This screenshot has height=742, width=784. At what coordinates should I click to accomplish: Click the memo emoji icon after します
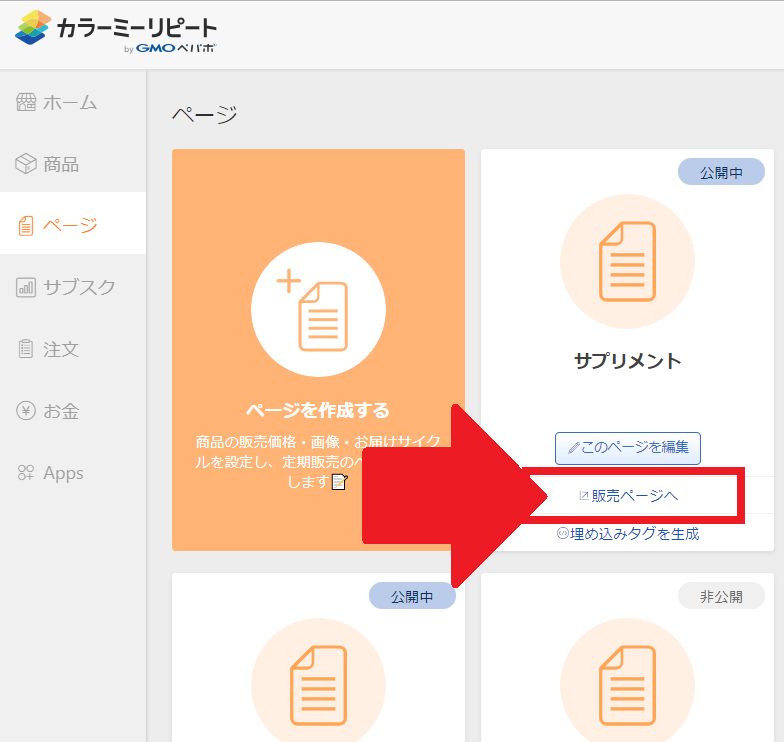click(340, 482)
